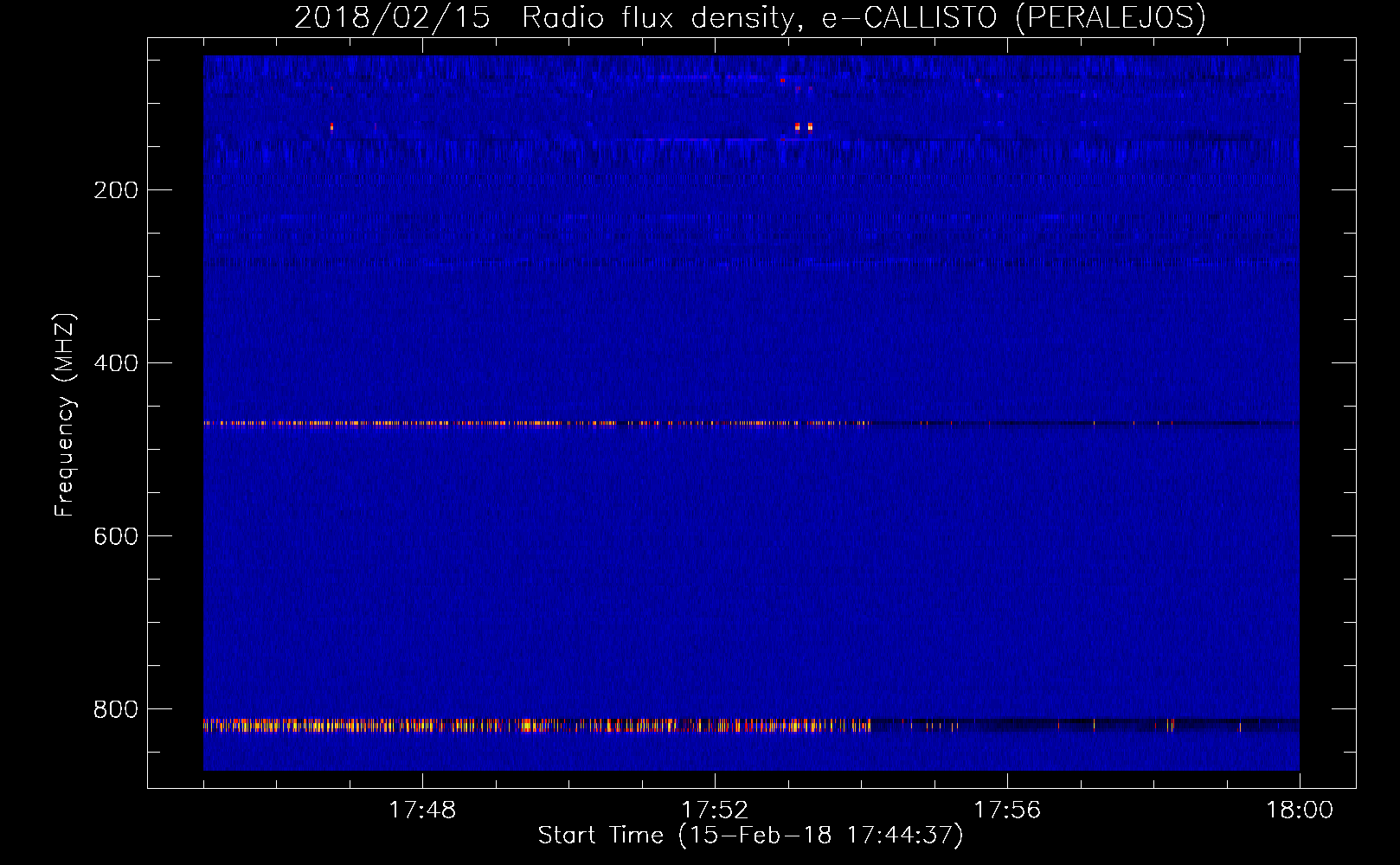This screenshot has height=865, width=1400.
Task: Select the 'Start Time (15-Feb-18 17:44:37)' axis label
Action: coord(750,836)
